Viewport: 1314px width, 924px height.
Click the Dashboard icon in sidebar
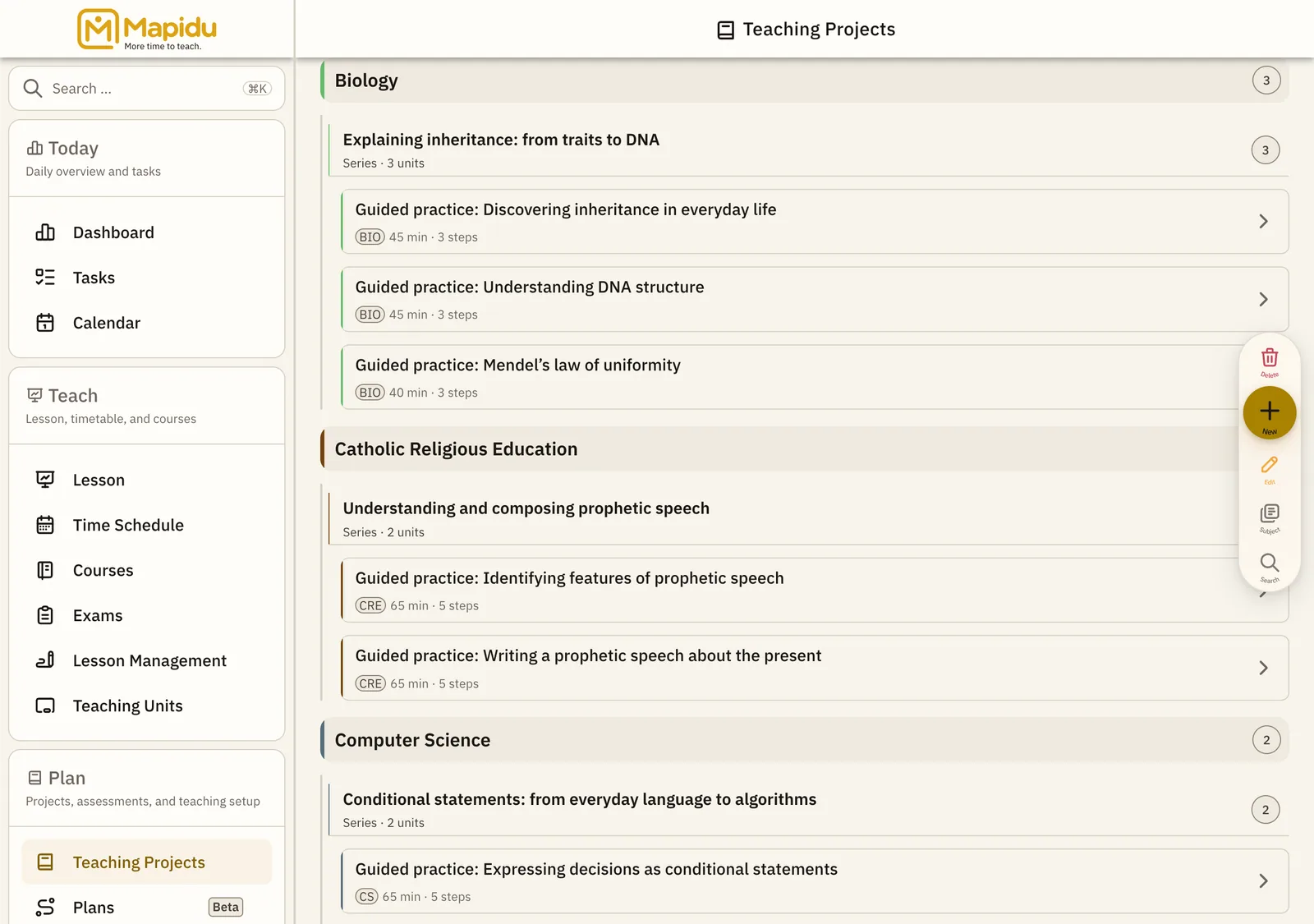point(45,232)
